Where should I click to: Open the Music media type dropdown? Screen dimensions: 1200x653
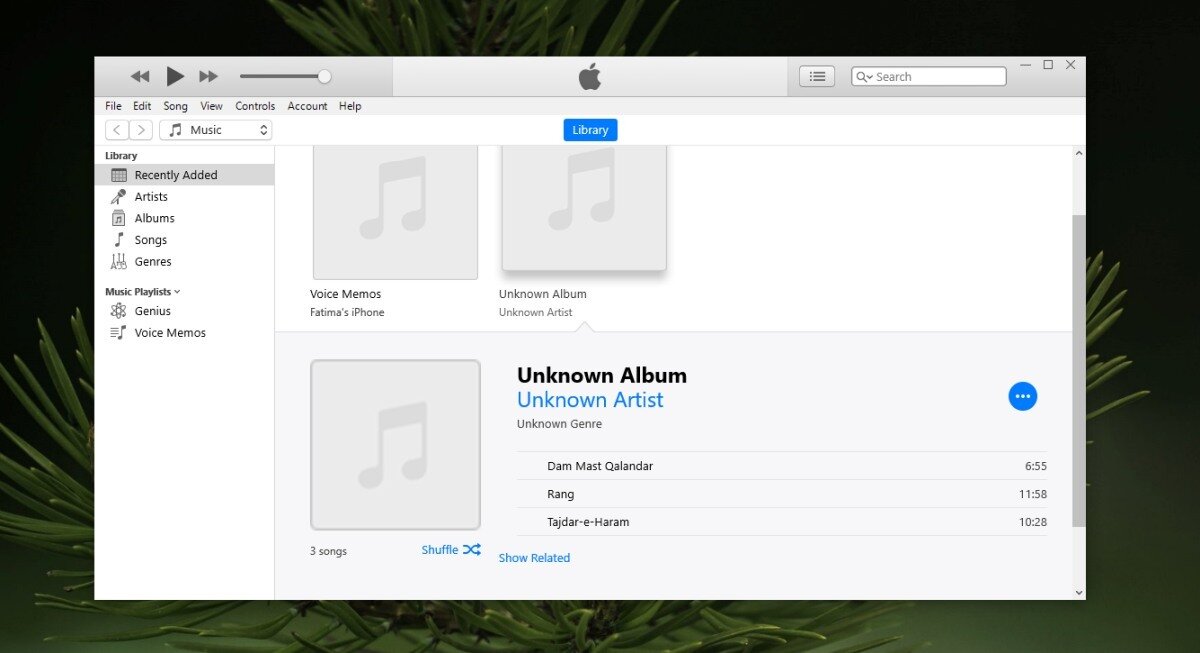tap(215, 129)
